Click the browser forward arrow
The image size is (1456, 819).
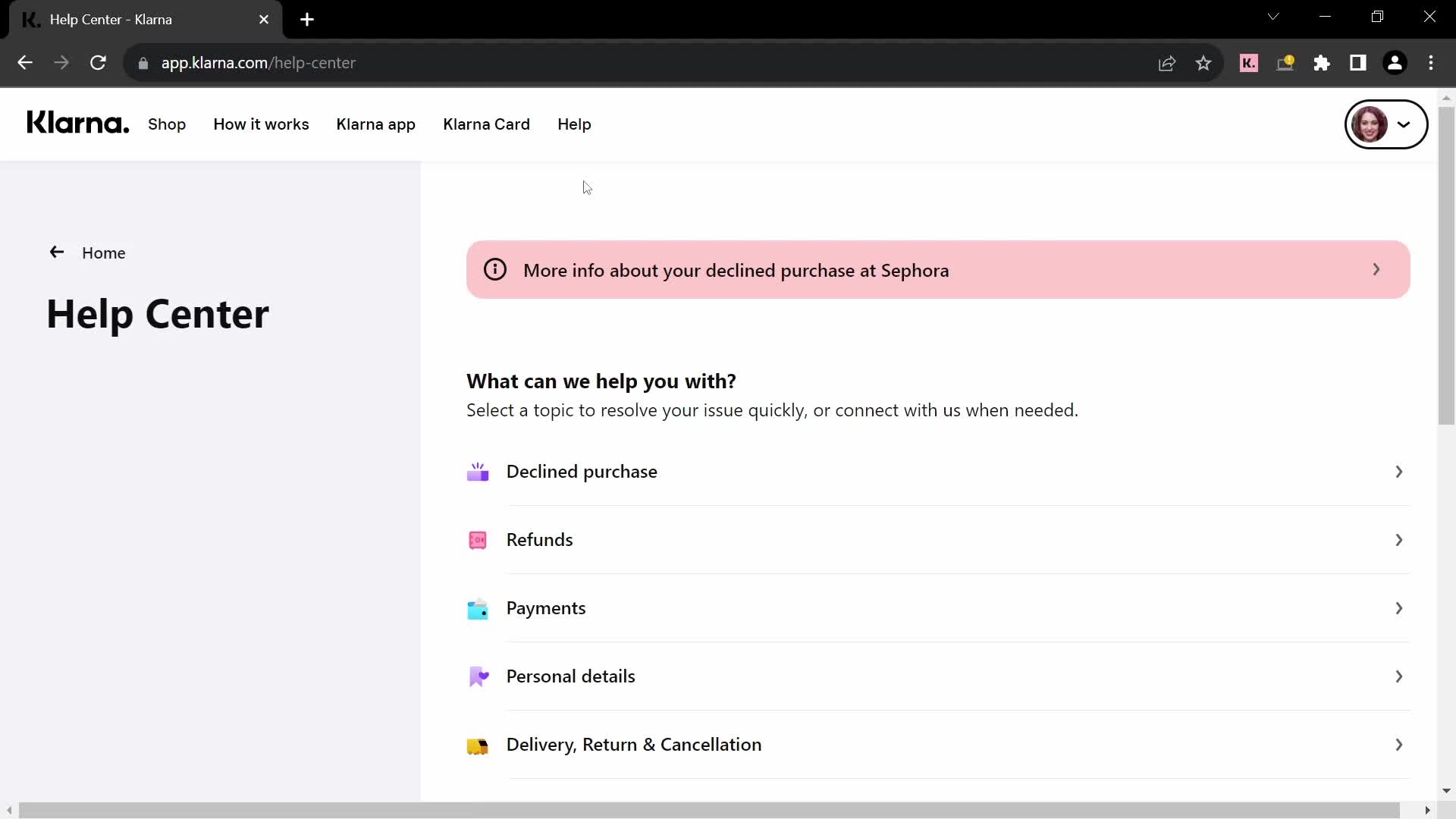(x=61, y=63)
